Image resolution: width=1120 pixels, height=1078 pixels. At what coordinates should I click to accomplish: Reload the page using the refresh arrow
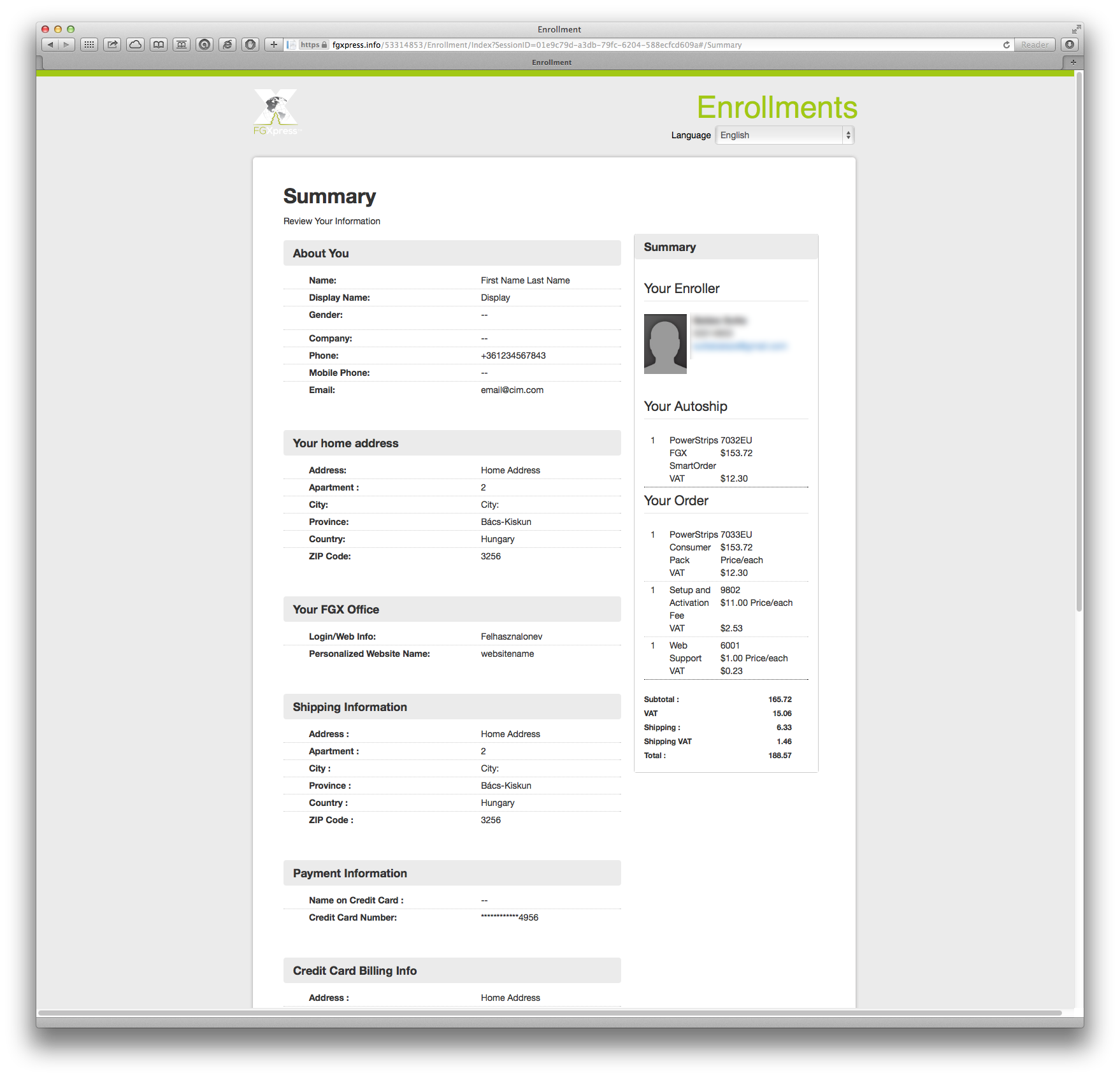(1006, 45)
